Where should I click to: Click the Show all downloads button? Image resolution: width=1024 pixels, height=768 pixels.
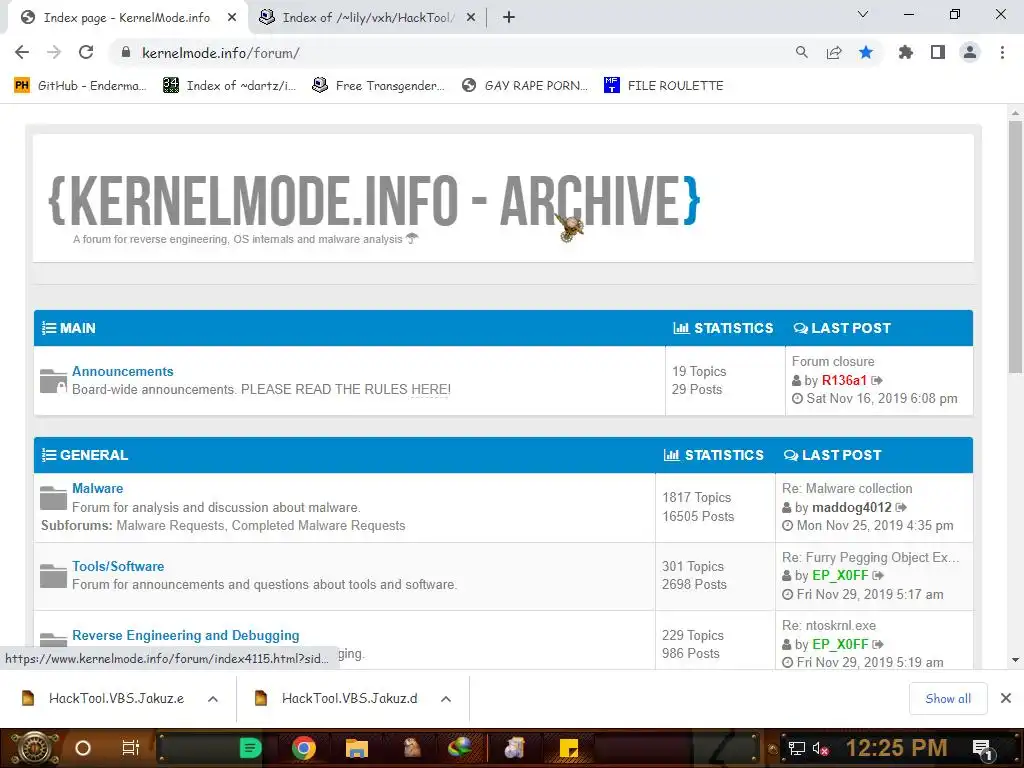tap(948, 699)
